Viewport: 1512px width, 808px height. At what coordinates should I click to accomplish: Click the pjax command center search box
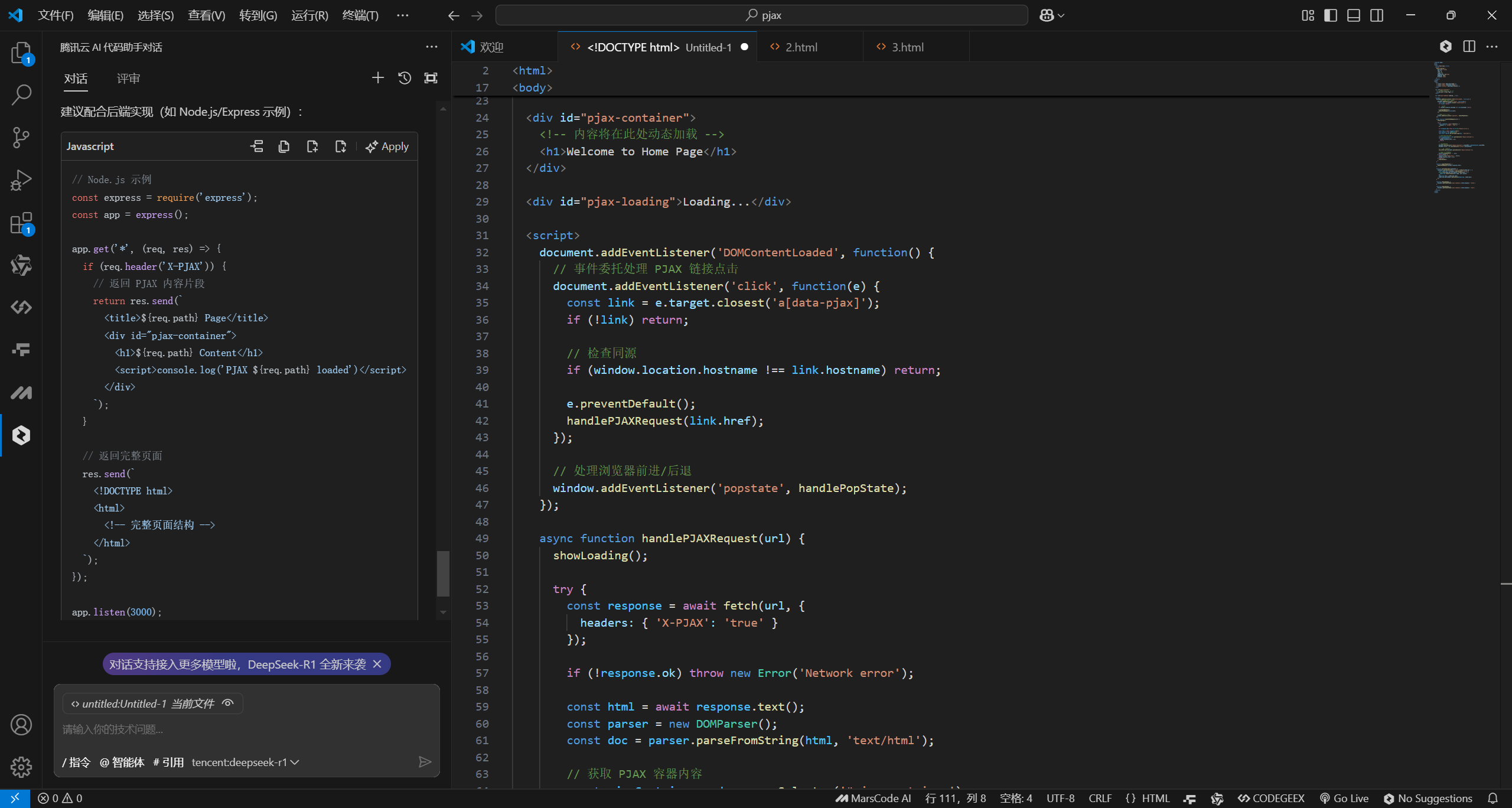(762, 15)
